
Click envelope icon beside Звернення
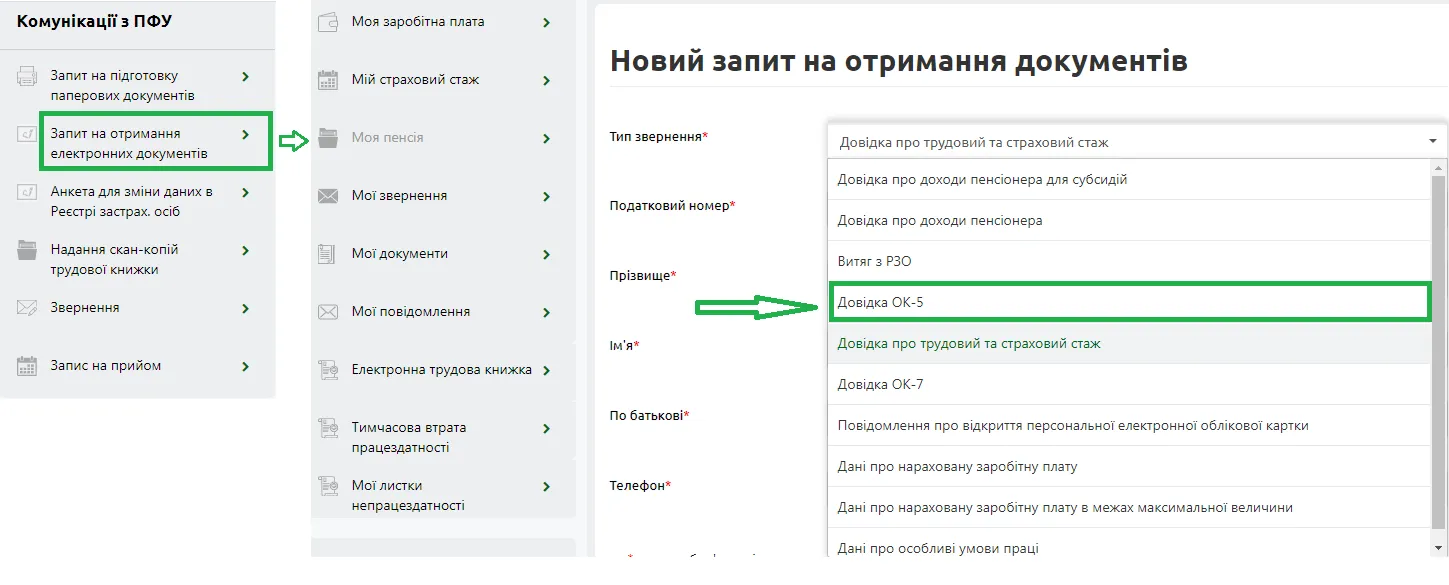27,308
